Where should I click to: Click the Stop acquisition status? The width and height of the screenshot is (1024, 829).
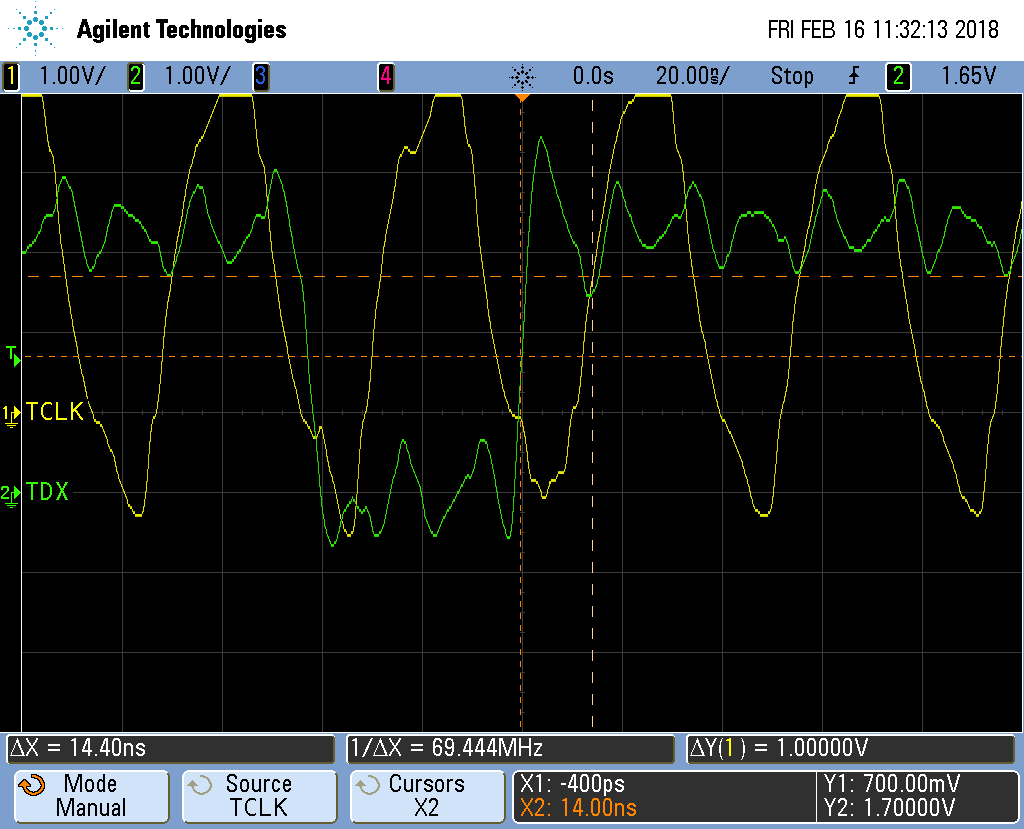(791, 76)
